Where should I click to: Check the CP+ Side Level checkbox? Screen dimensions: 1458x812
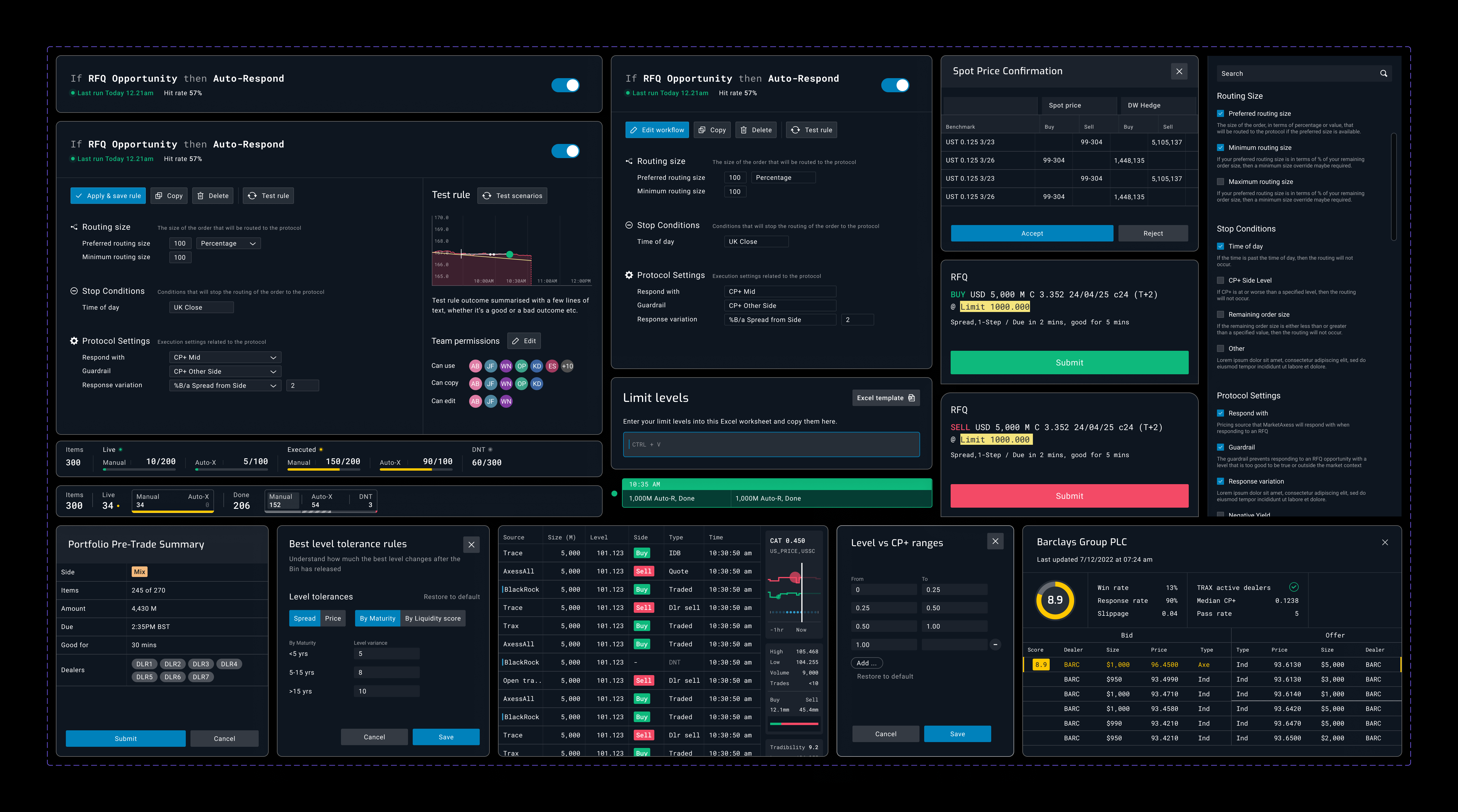pos(1220,280)
